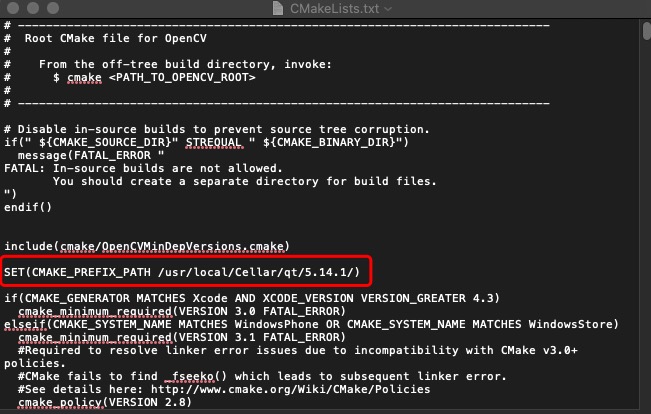Click the CMakeLists.txt window title text
Screen dimensions: 651x414
click(334, 8)
